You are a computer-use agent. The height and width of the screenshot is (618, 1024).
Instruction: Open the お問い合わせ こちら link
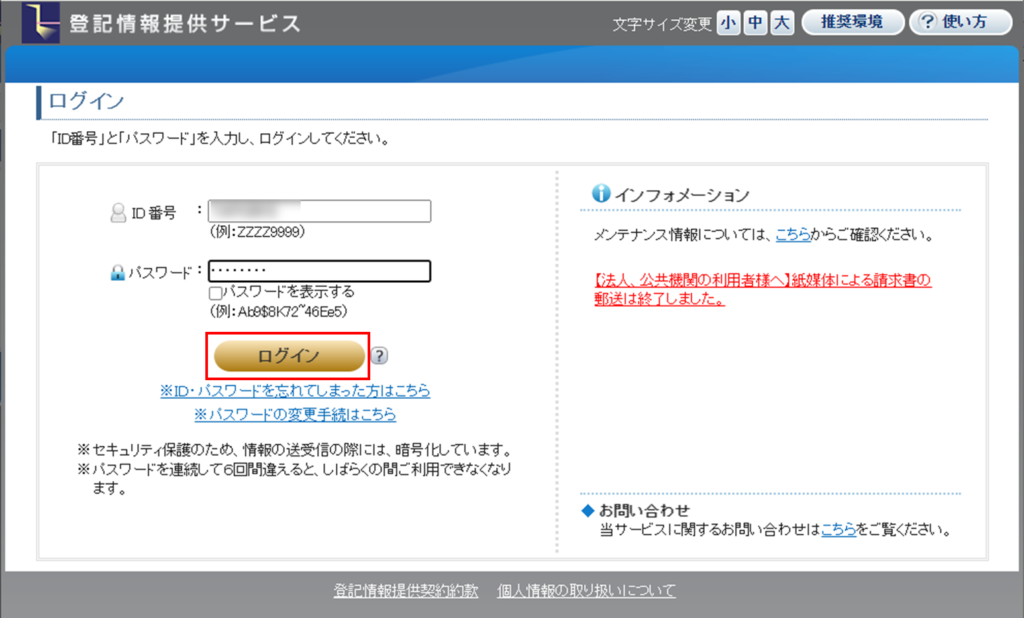pyautogui.click(x=837, y=529)
